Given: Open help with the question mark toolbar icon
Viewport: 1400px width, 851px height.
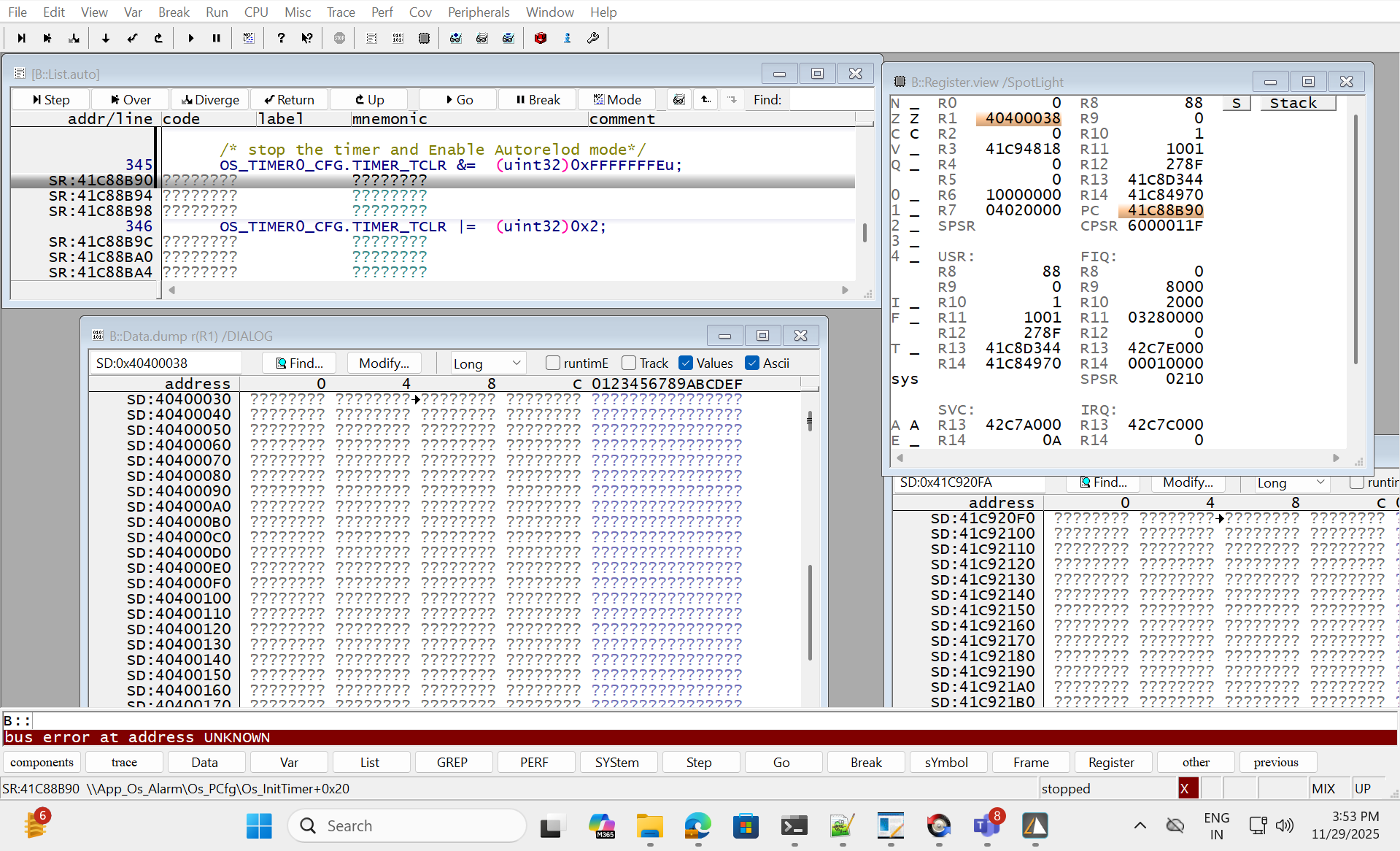Looking at the screenshot, I should click(281, 38).
